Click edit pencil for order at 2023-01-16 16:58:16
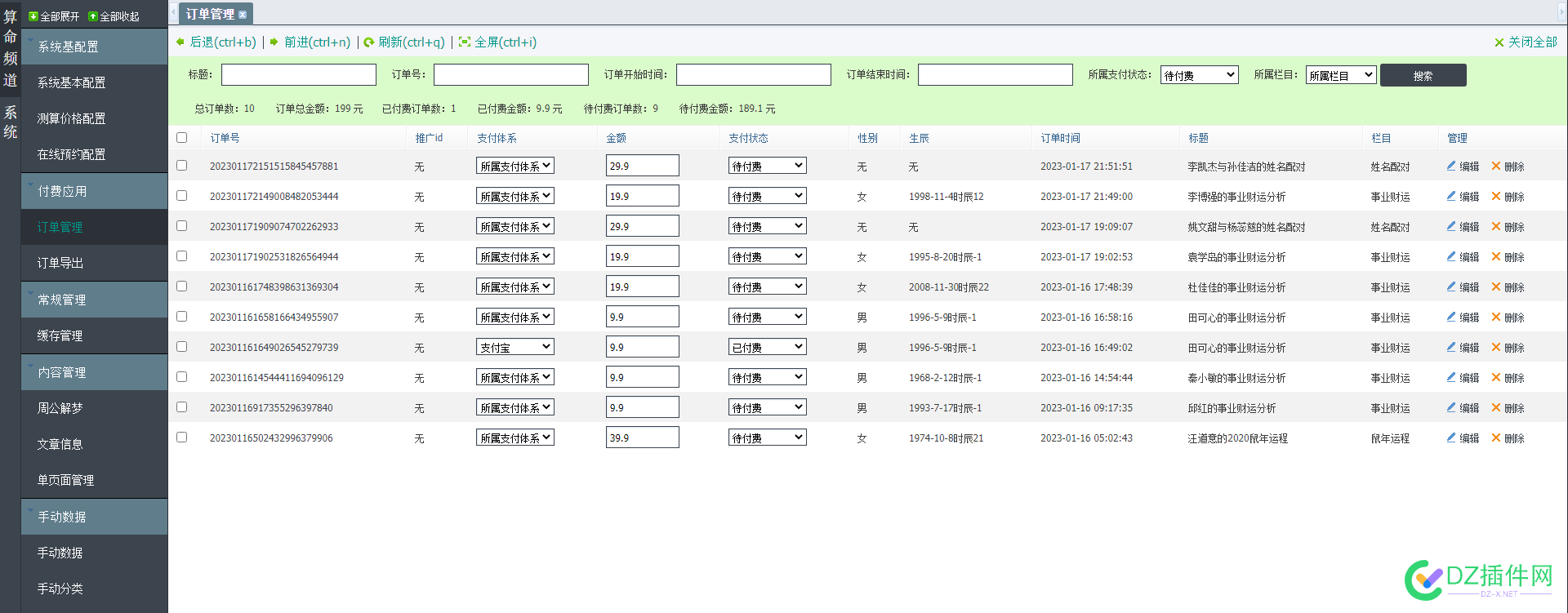Viewport: 1568px width, 613px height. tap(1451, 317)
